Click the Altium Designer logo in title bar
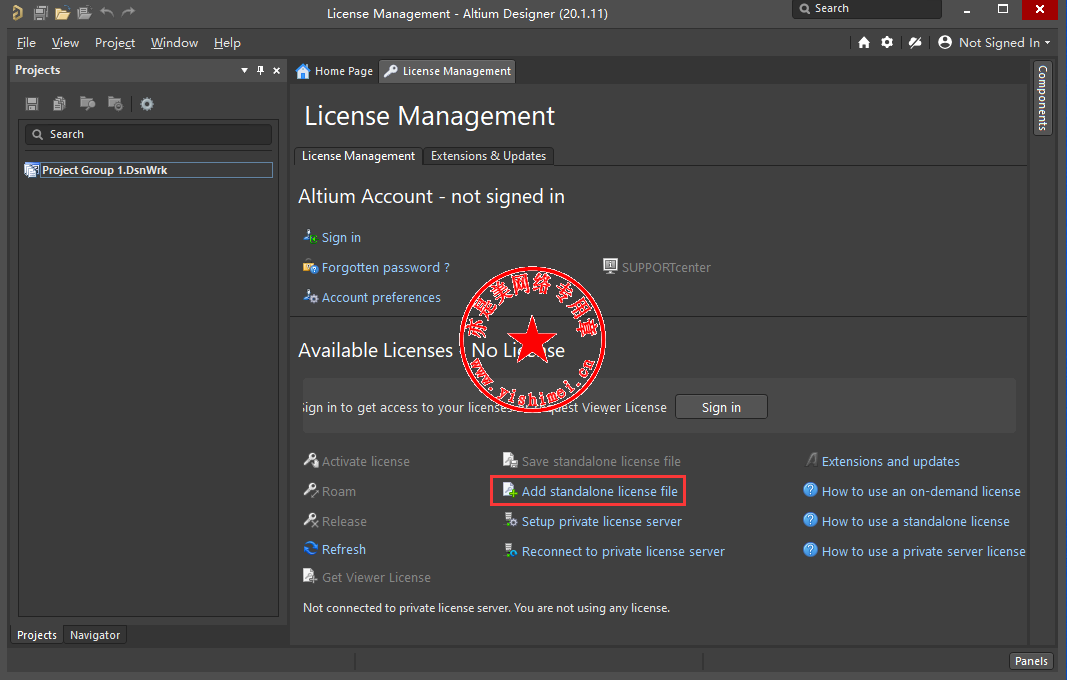 (x=18, y=12)
